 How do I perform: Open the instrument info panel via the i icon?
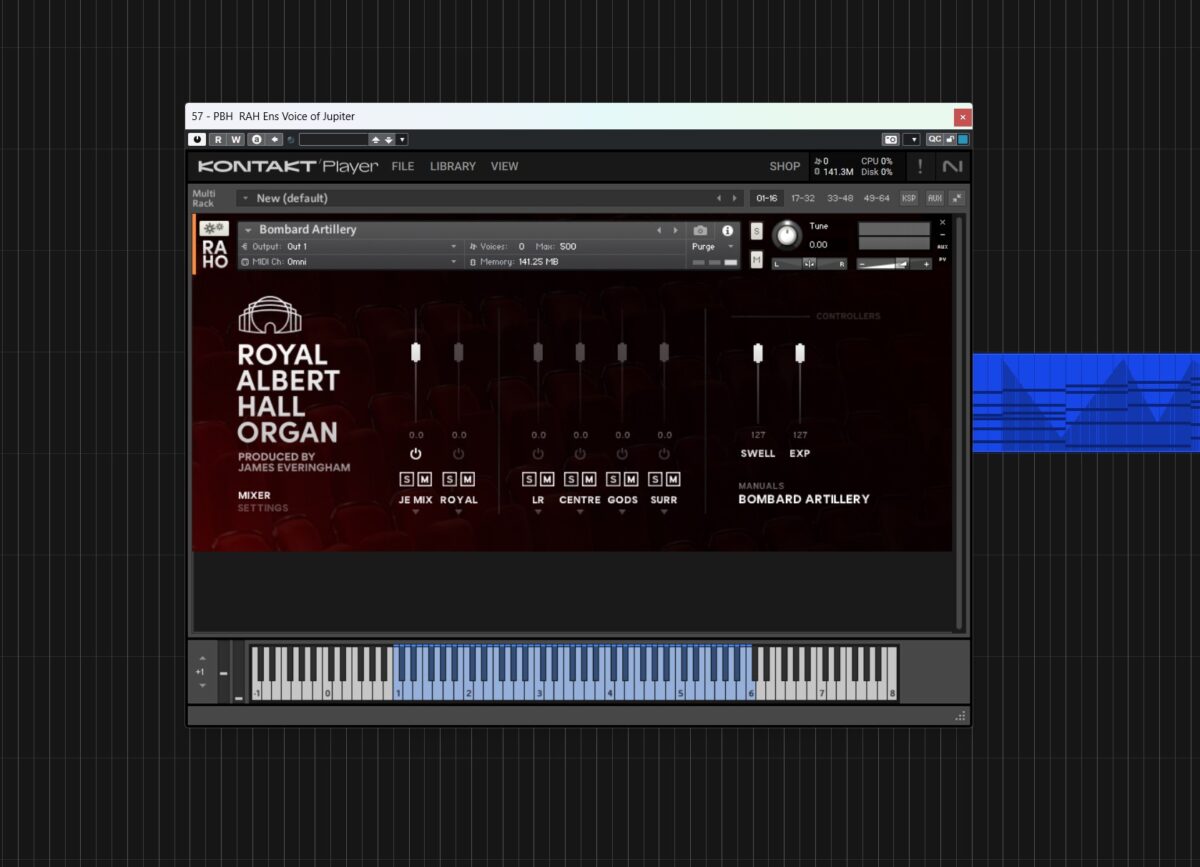pyautogui.click(x=728, y=230)
